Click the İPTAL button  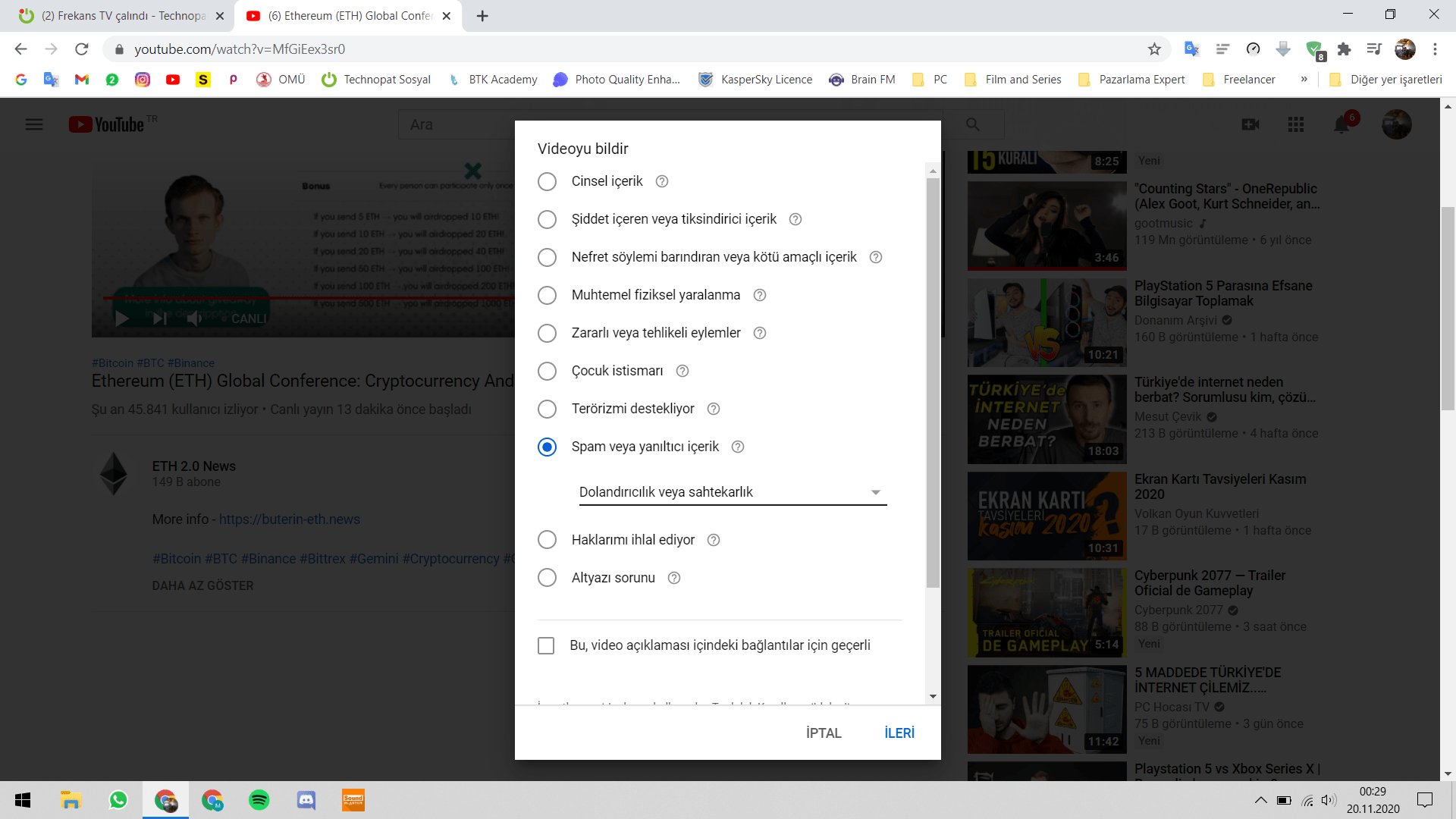[x=824, y=733]
